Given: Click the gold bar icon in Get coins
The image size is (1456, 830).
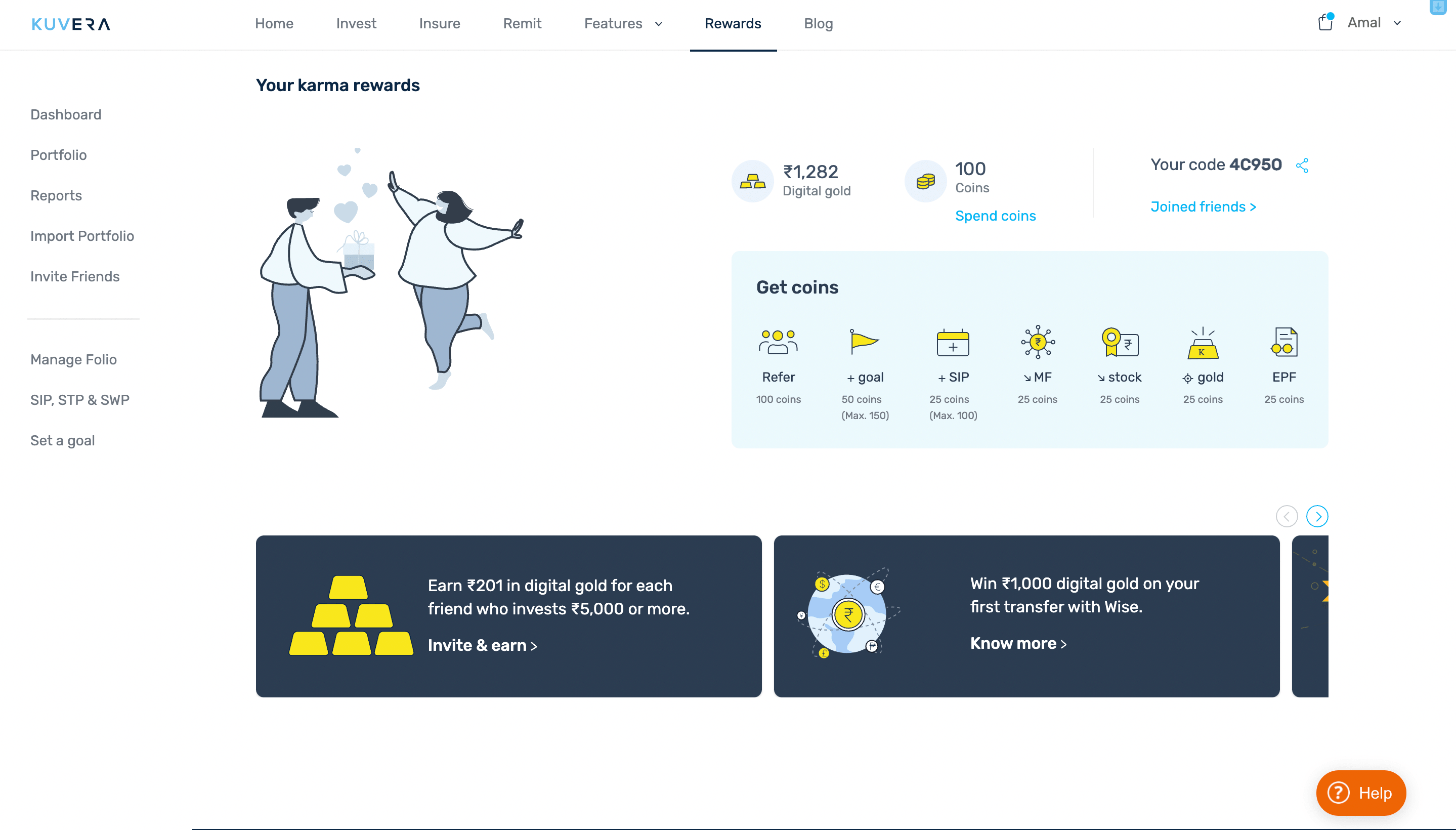Looking at the screenshot, I should (x=1203, y=343).
